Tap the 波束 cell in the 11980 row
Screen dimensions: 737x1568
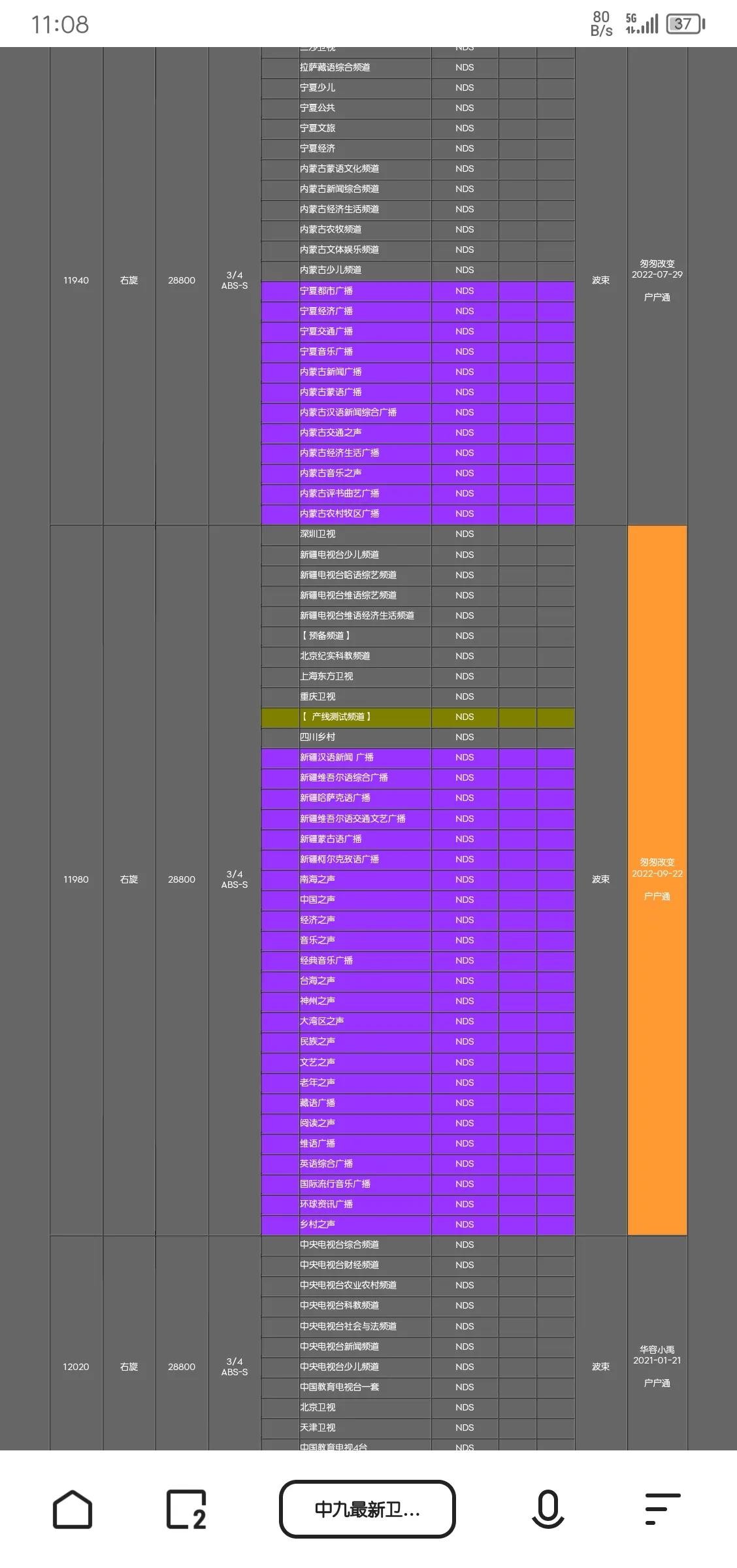(600, 879)
